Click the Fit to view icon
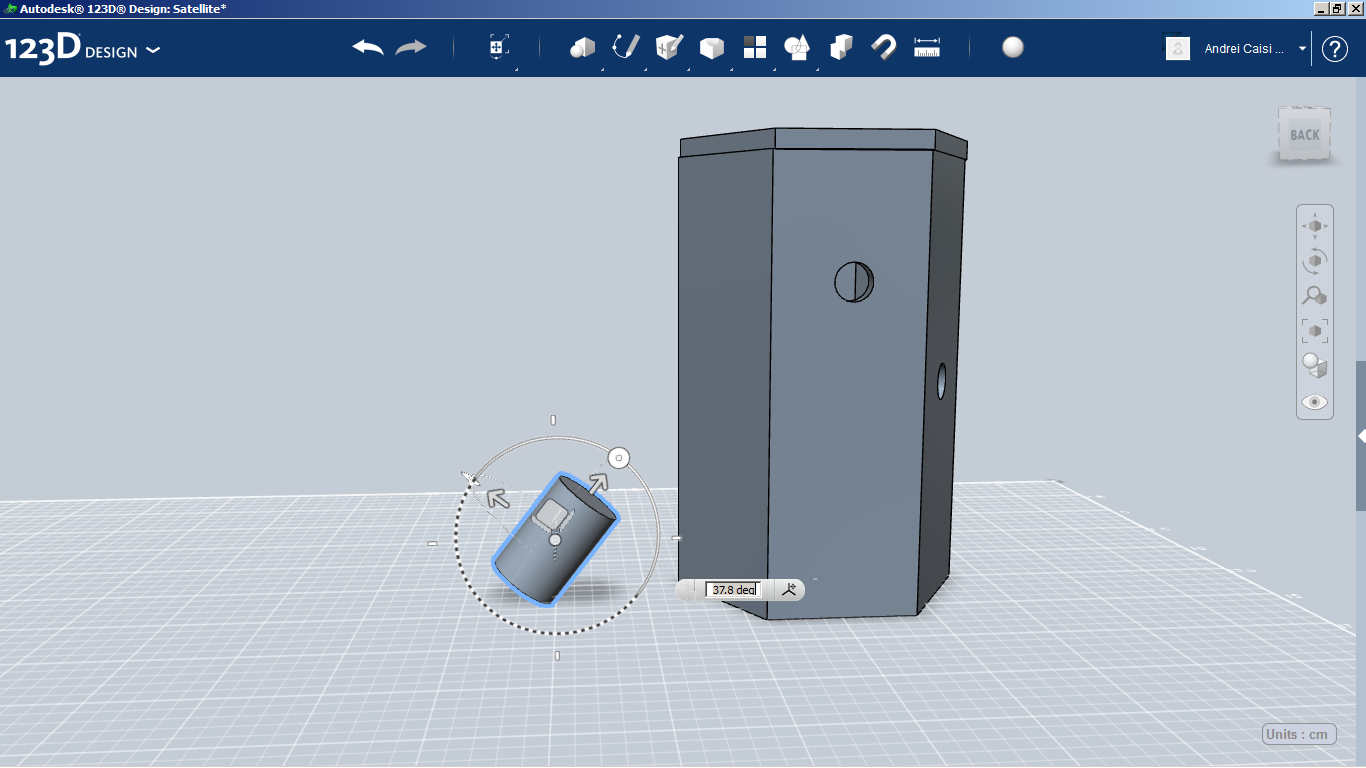1366x768 pixels. 1315,330
